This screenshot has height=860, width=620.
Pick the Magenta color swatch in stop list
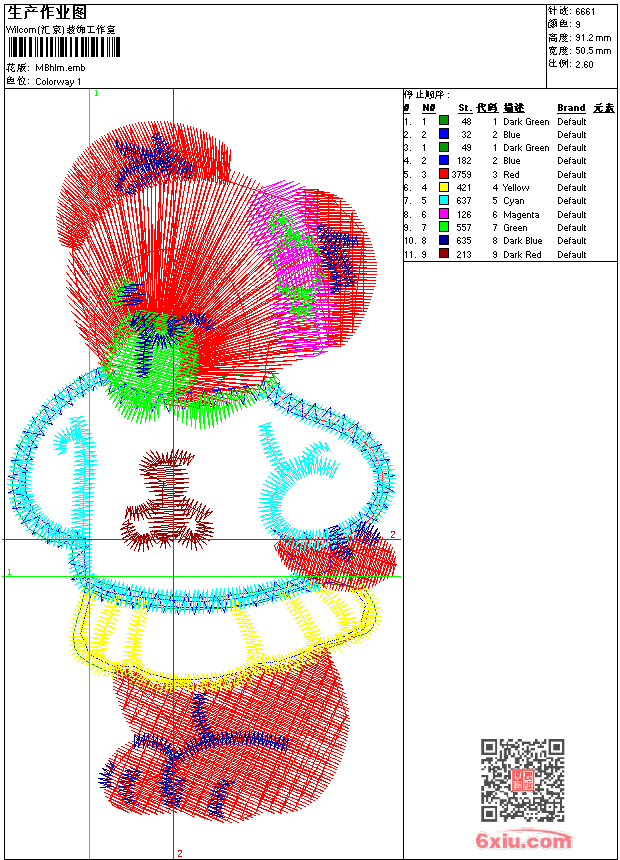444,214
